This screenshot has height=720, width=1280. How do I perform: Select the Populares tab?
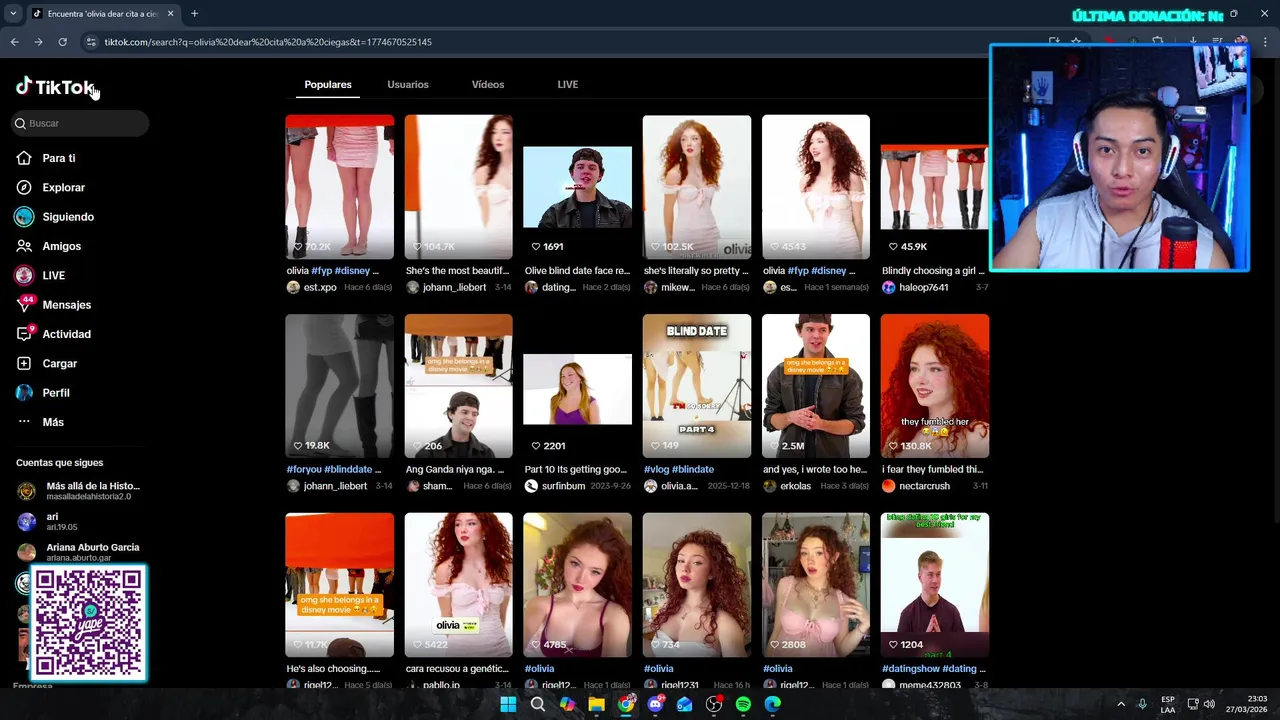pos(328,84)
